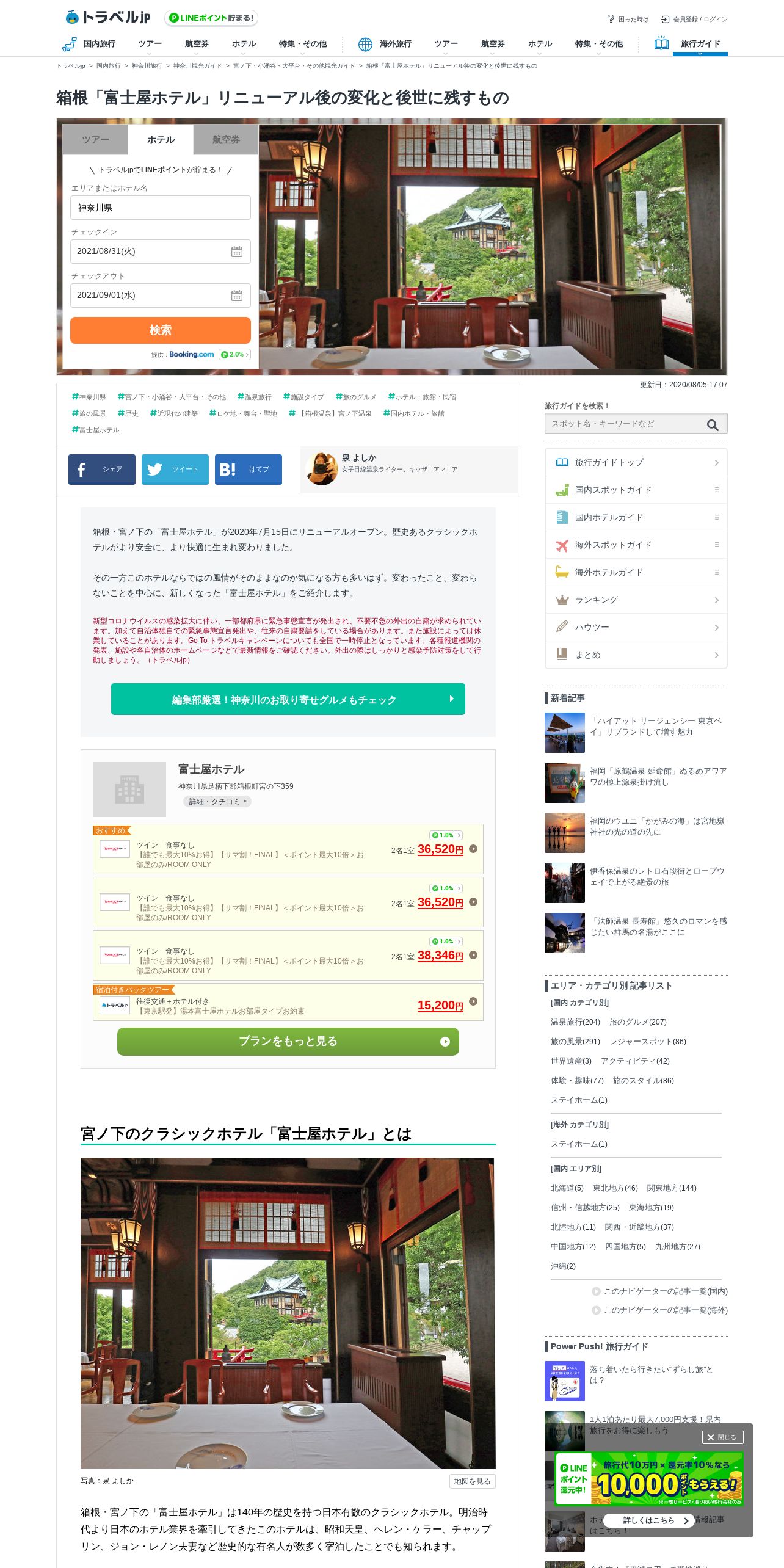Click 神奈川のお取り寄せグルメ green banner

288,699
